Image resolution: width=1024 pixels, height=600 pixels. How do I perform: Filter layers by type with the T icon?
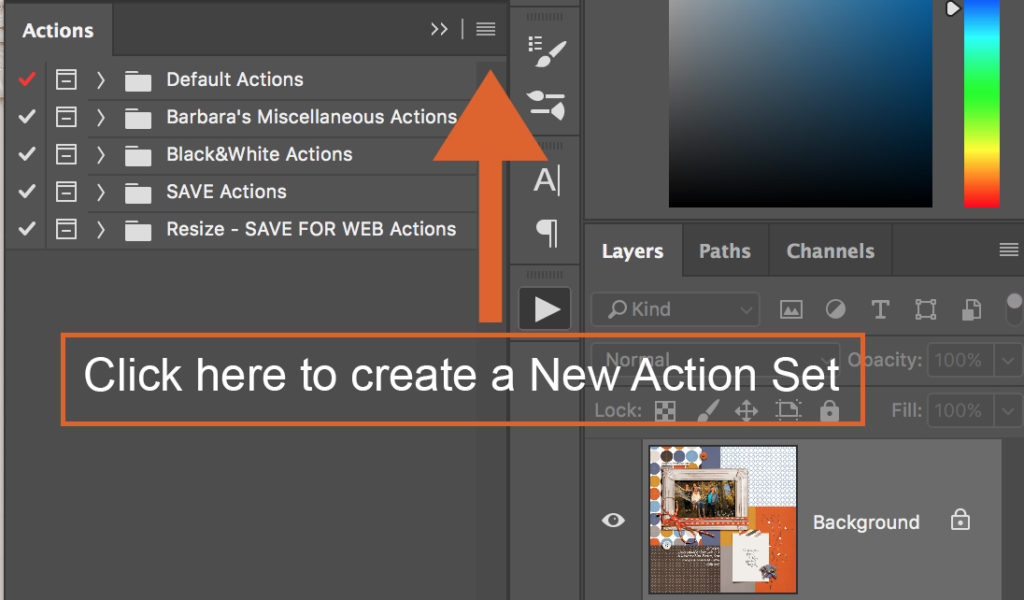point(879,310)
